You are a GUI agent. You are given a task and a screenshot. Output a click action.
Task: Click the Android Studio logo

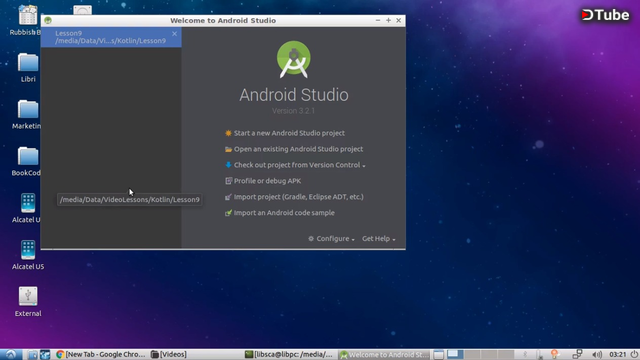click(293, 60)
